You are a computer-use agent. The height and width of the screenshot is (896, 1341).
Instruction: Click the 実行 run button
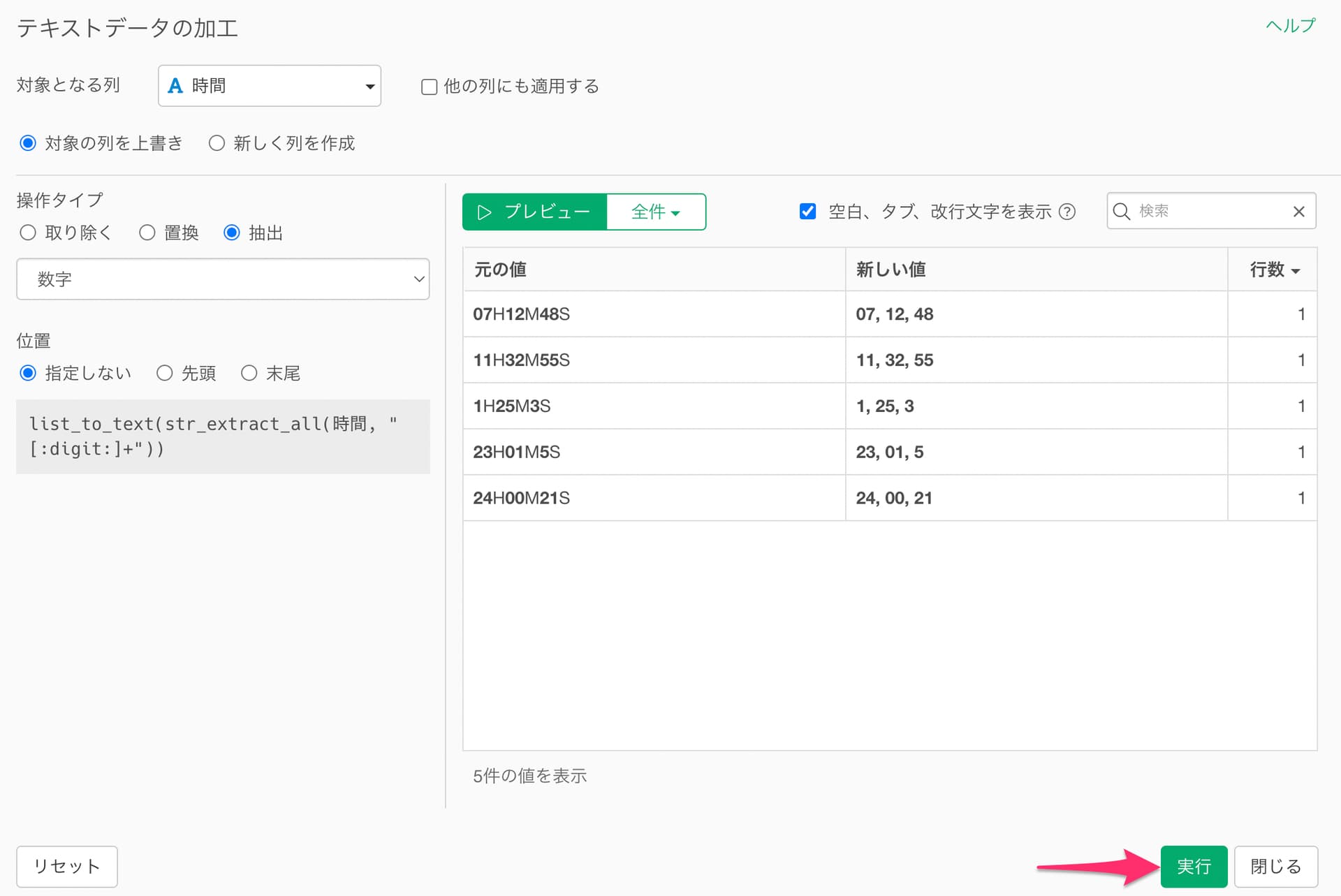click(x=1194, y=867)
